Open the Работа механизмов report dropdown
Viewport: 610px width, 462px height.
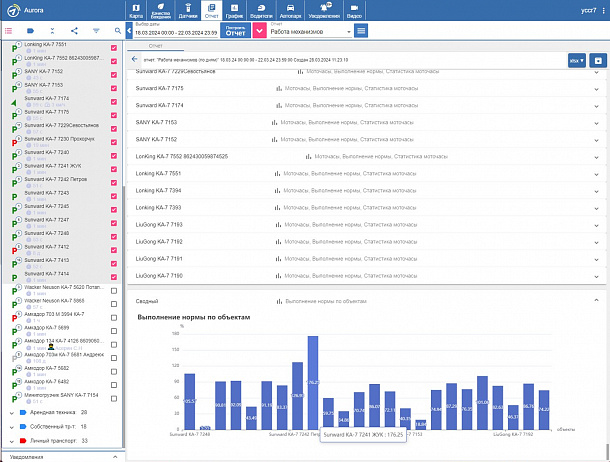311,32
